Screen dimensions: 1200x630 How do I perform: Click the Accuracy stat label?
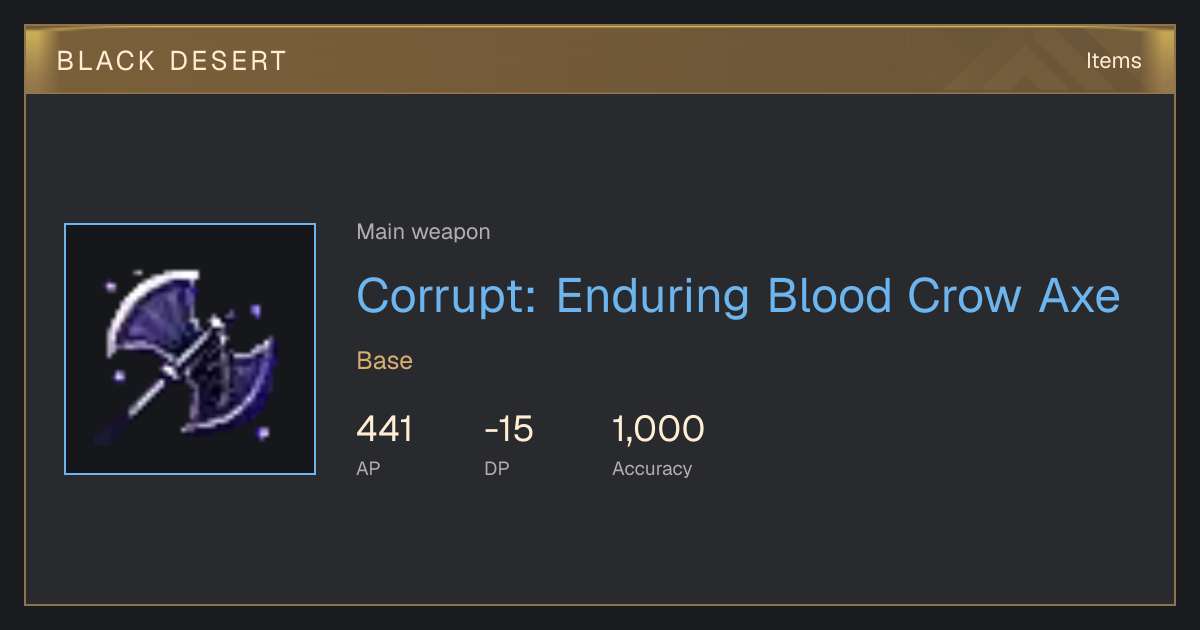pyautogui.click(x=652, y=468)
